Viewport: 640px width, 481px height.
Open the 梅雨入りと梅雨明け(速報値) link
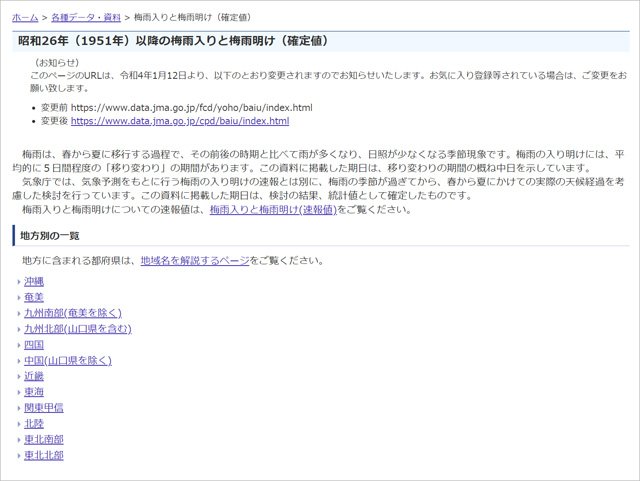[272, 210]
